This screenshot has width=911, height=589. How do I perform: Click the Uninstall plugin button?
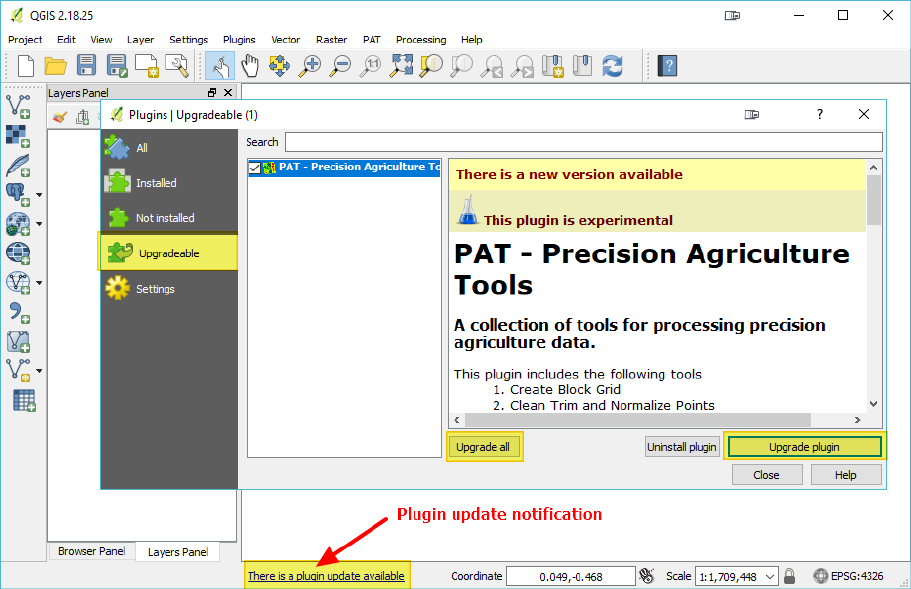682,447
